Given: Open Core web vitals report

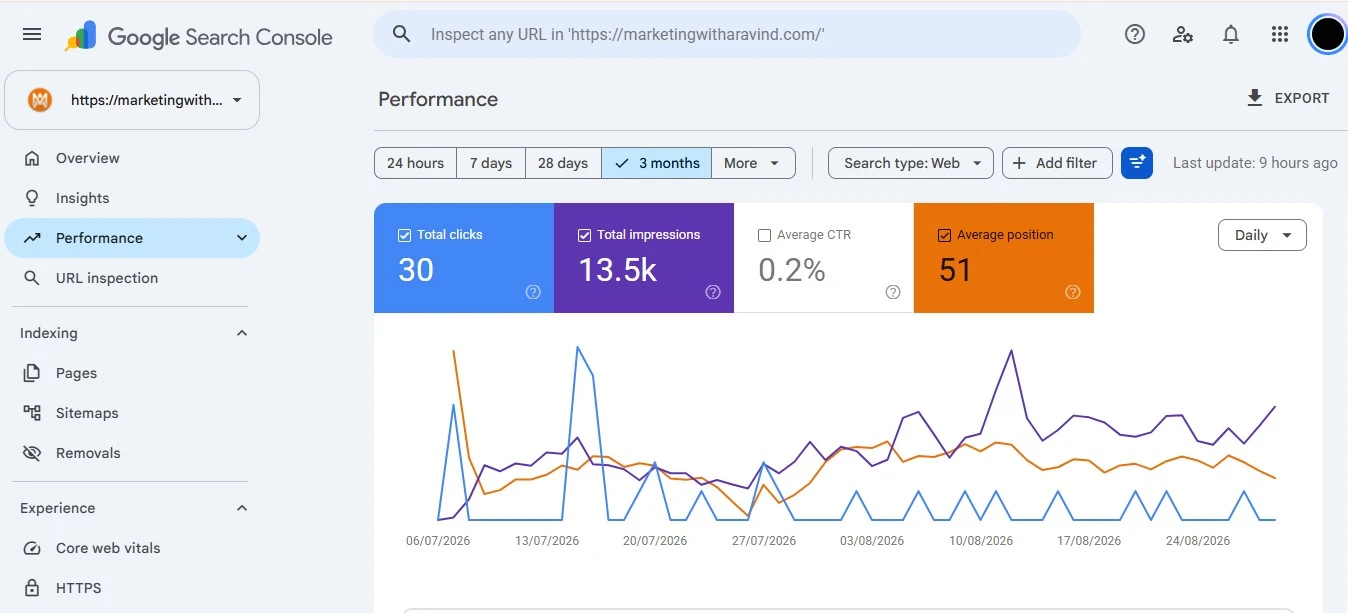Looking at the screenshot, I should click(132, 548).
